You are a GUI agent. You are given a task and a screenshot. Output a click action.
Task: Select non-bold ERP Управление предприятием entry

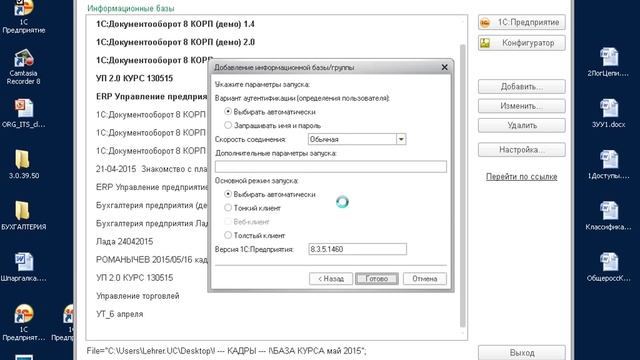pos(151,187)
